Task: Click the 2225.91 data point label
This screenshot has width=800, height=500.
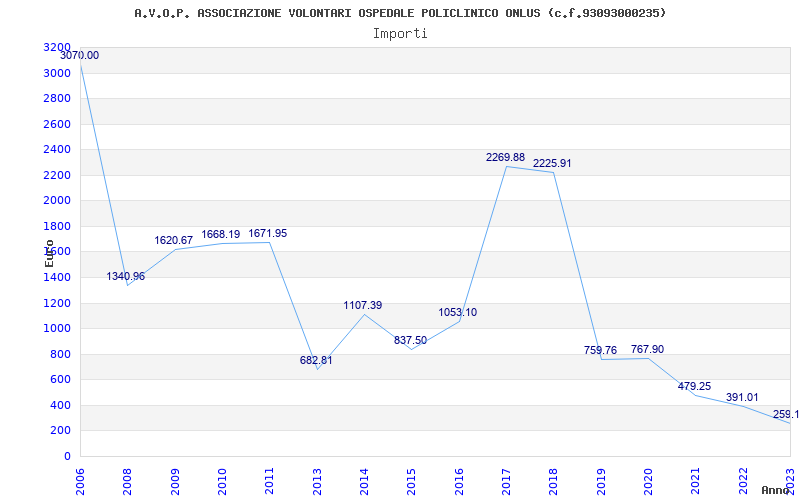Action: coord(552,164)
